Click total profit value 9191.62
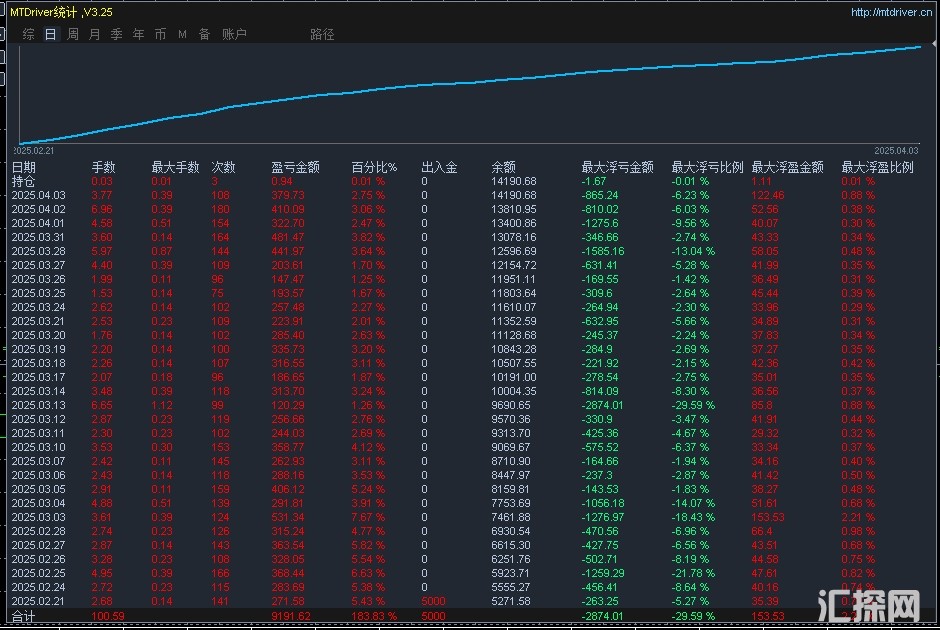Image resolution: width=940 pixels, height=630 pixels. pyautogui.click(x=291, y=616)
